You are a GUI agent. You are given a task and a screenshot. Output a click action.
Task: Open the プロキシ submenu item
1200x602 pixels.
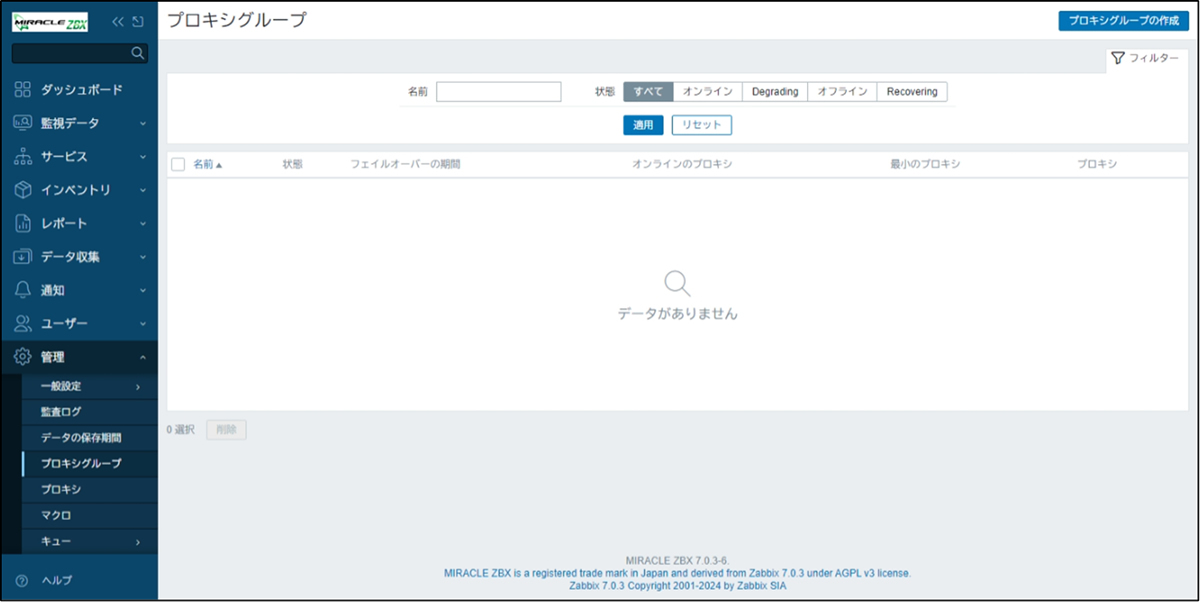[61, 490]
